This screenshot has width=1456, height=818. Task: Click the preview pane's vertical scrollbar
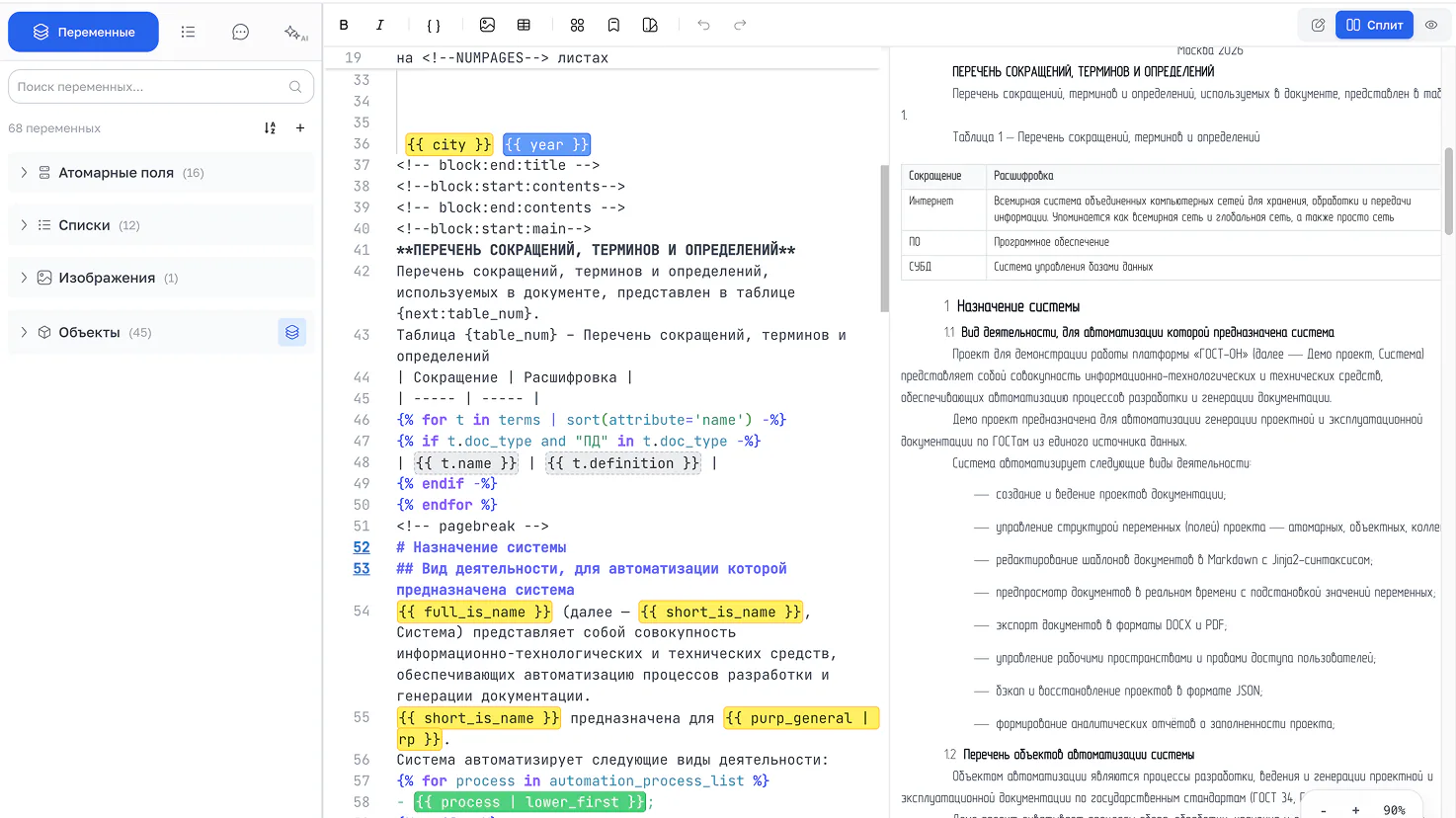[1448, 191]
